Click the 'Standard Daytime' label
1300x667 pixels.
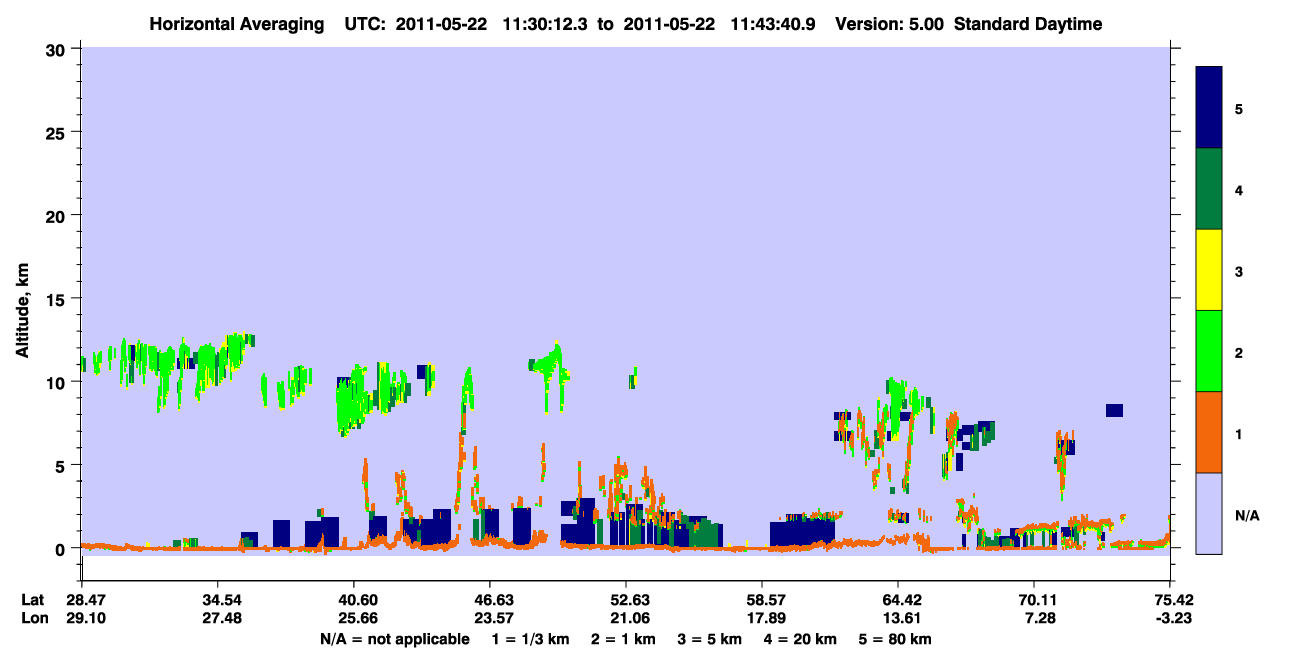pyautogui.click(x=1029, y=24)
